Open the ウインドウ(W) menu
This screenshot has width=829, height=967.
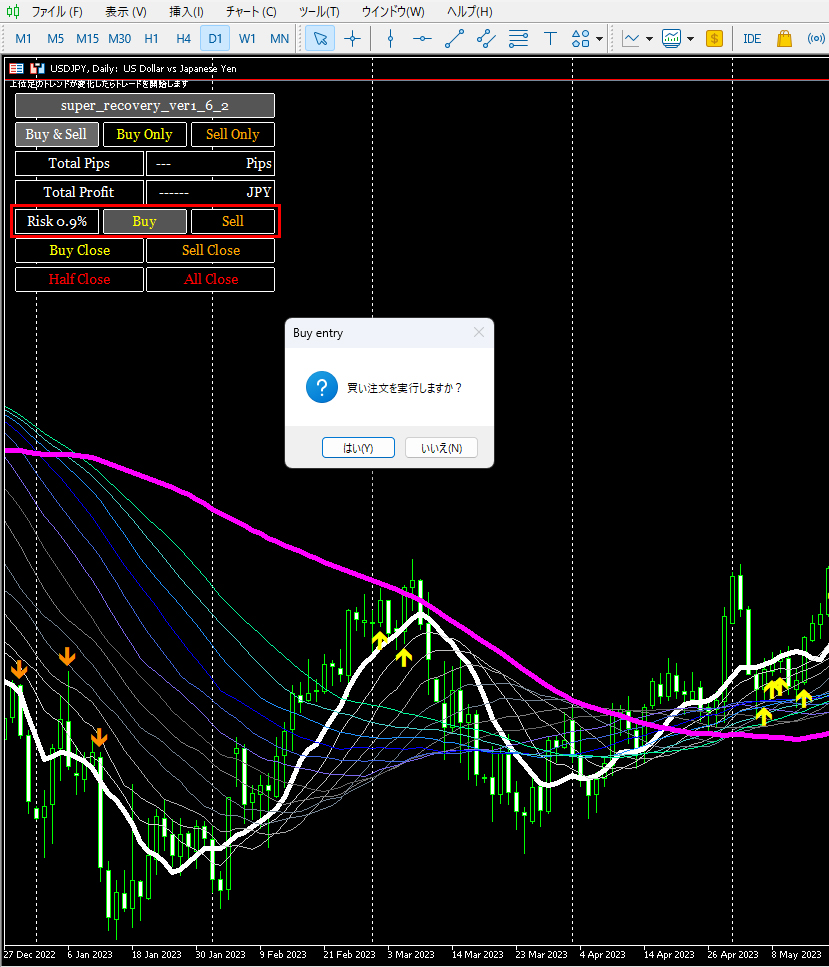(x=393, y=11)
